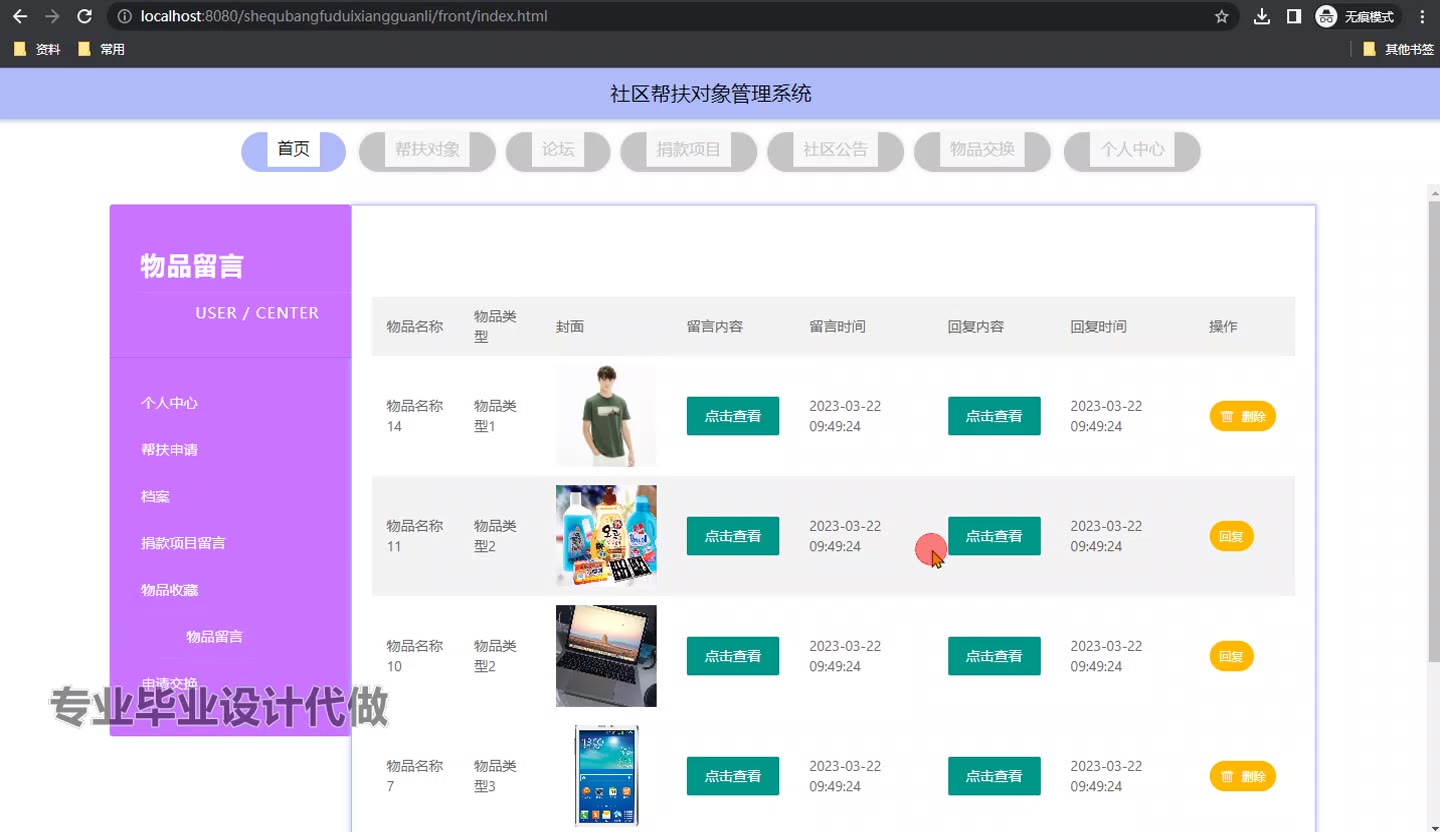
Task: Click the 操作 column header
Action: (x=1223, y=326)
